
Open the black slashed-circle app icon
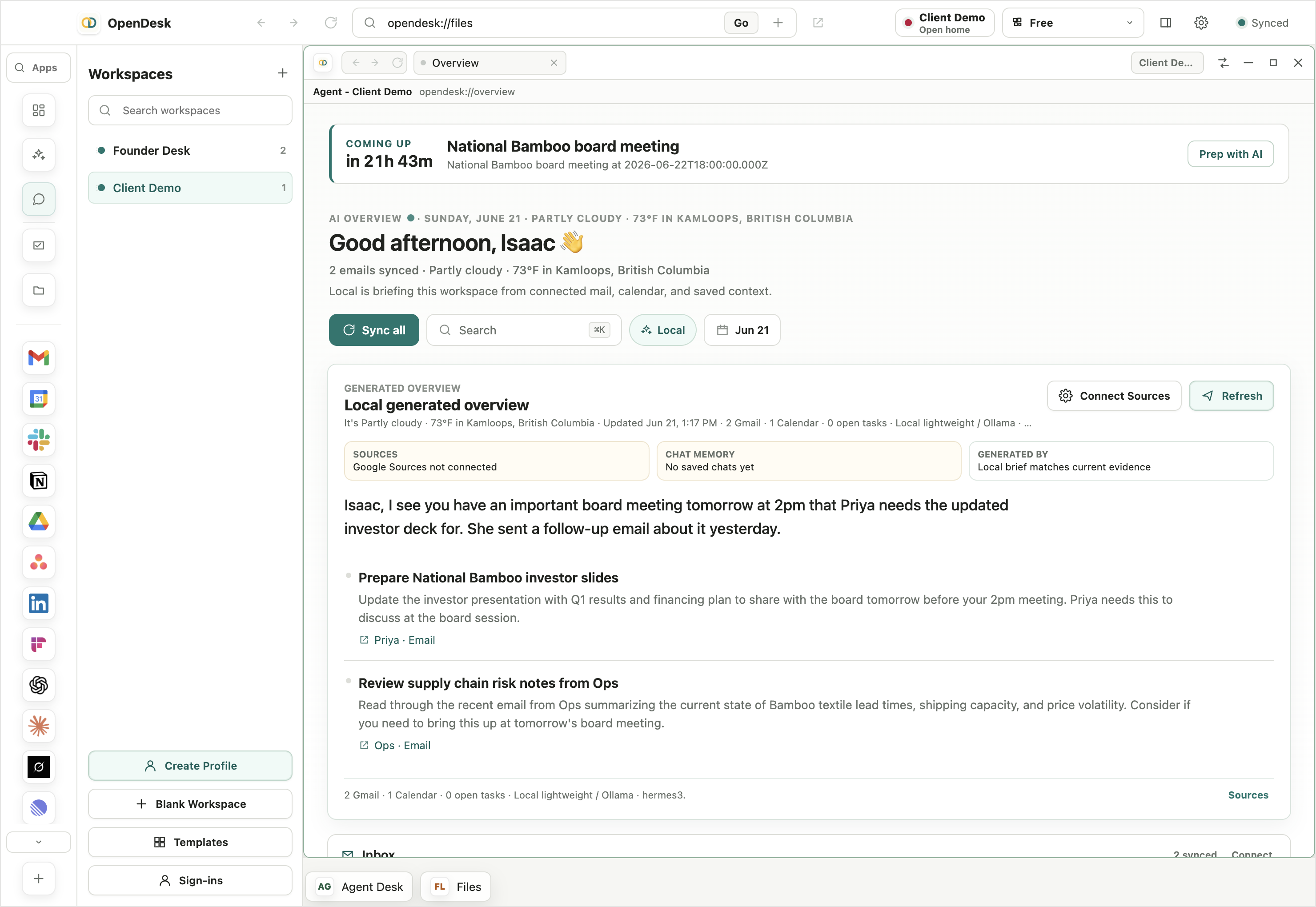tap(39, 767)
